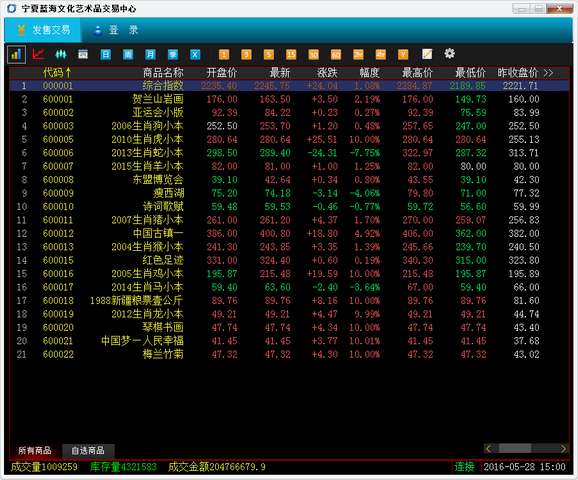Open the 发售交易 tab

[x=43, y=30]
